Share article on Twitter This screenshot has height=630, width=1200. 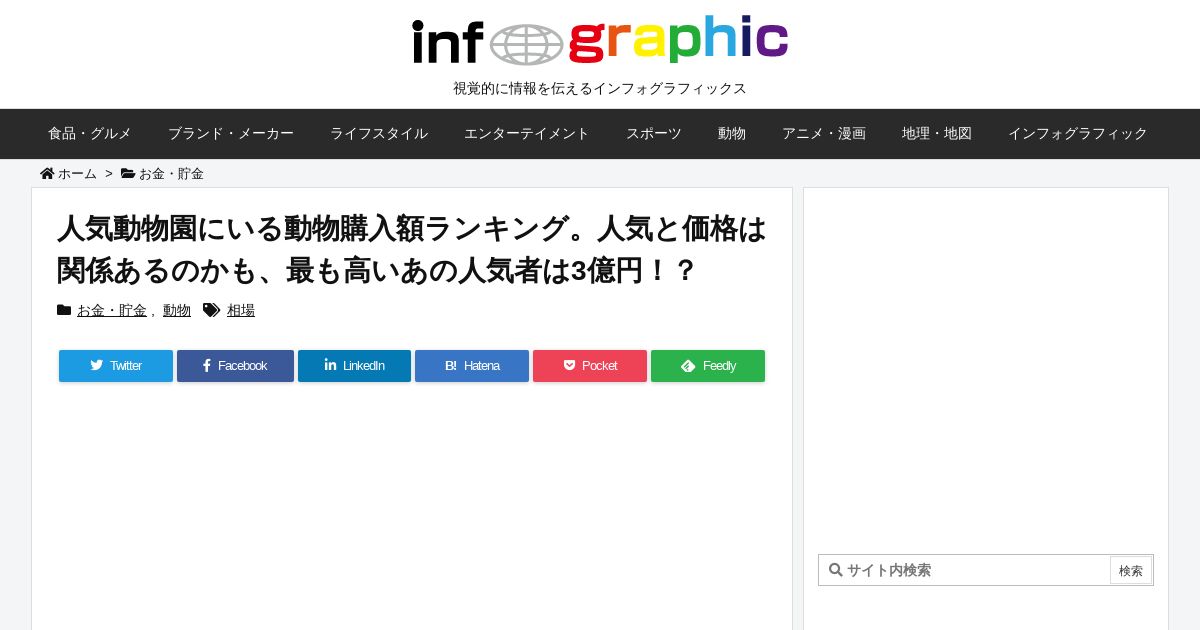(116, 366)
